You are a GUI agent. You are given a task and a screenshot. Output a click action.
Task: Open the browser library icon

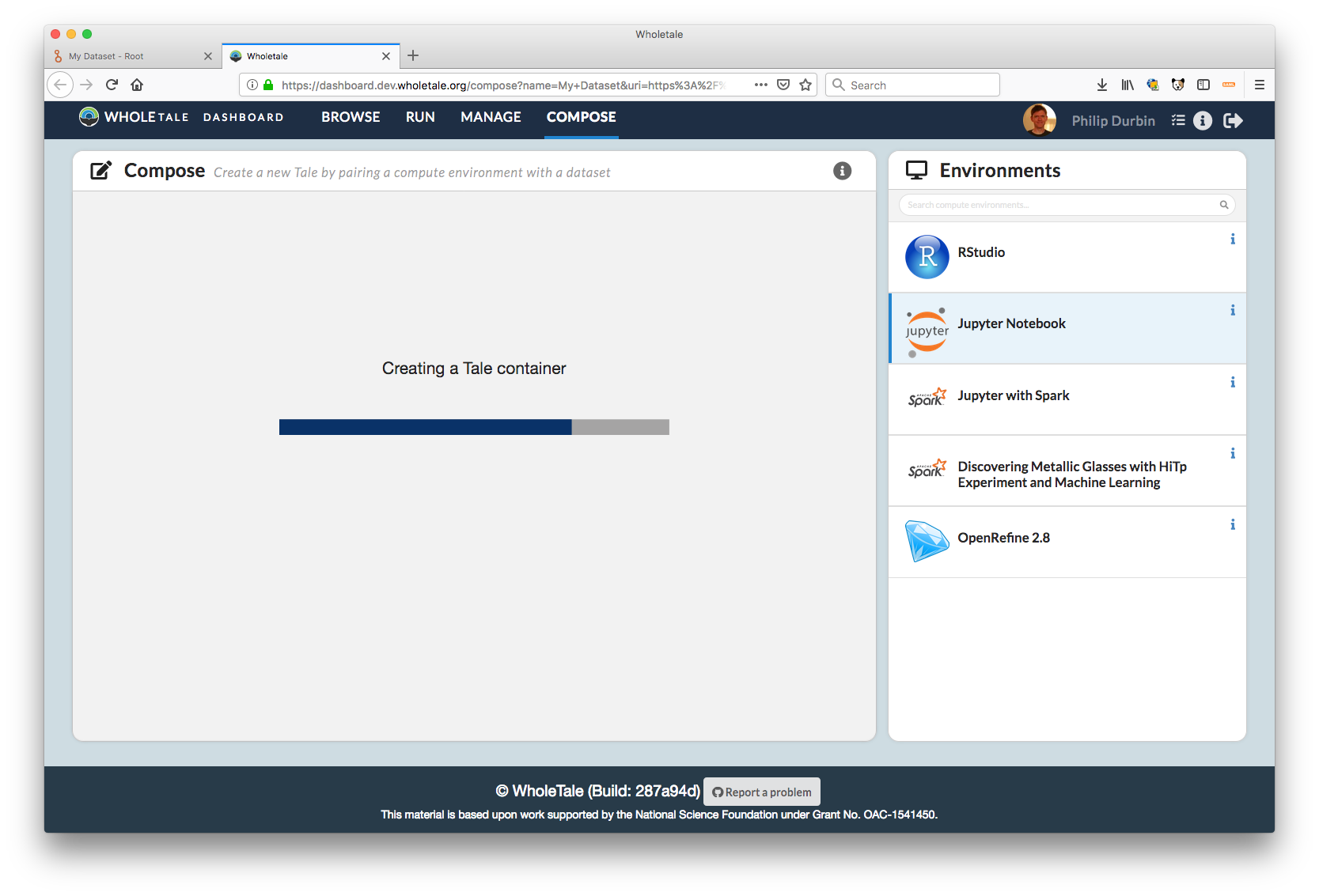tap(1127, 85)
